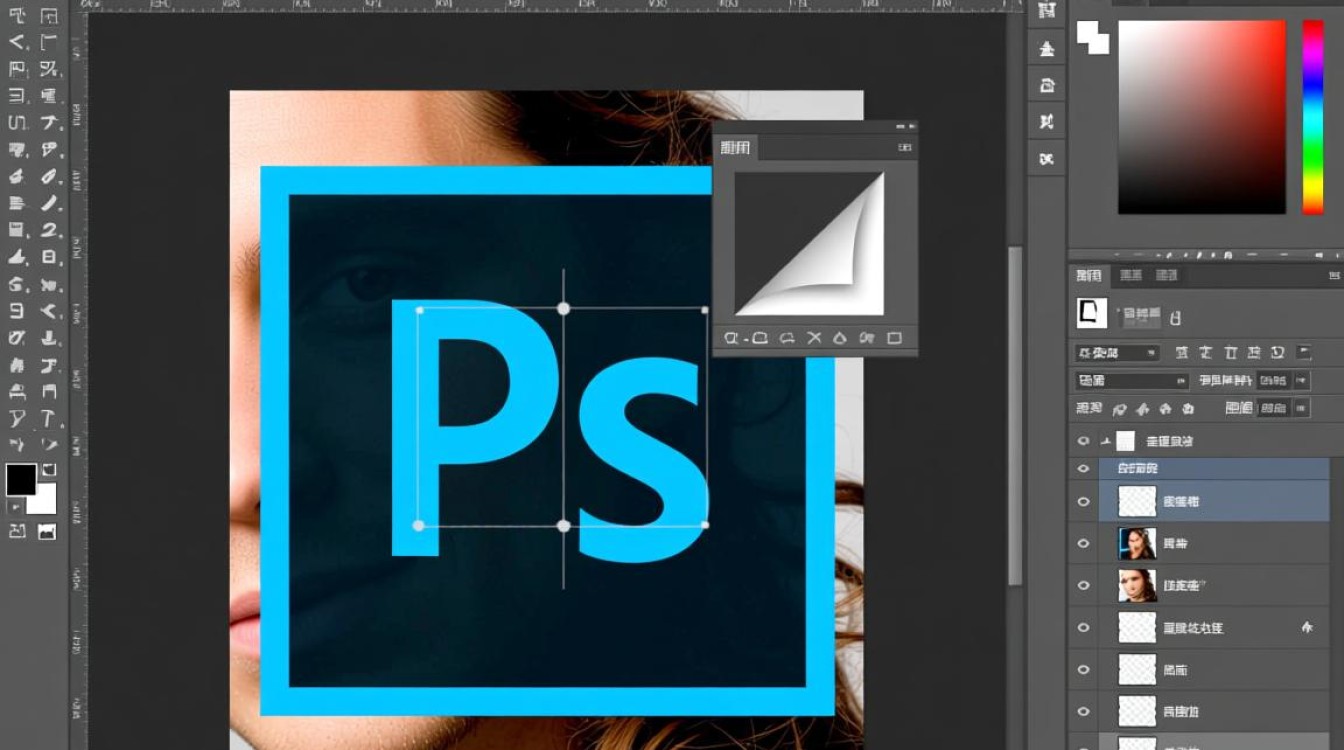Click the fx effects icon on layer row
Image resolution: width=1344 pixels, height=750 pixels.
click(1306, 628)
